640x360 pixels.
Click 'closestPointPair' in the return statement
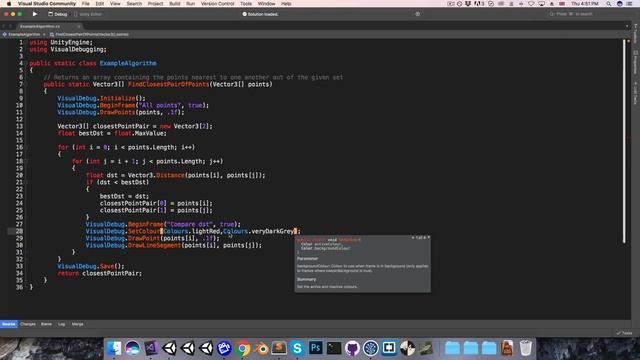[111, 273]
